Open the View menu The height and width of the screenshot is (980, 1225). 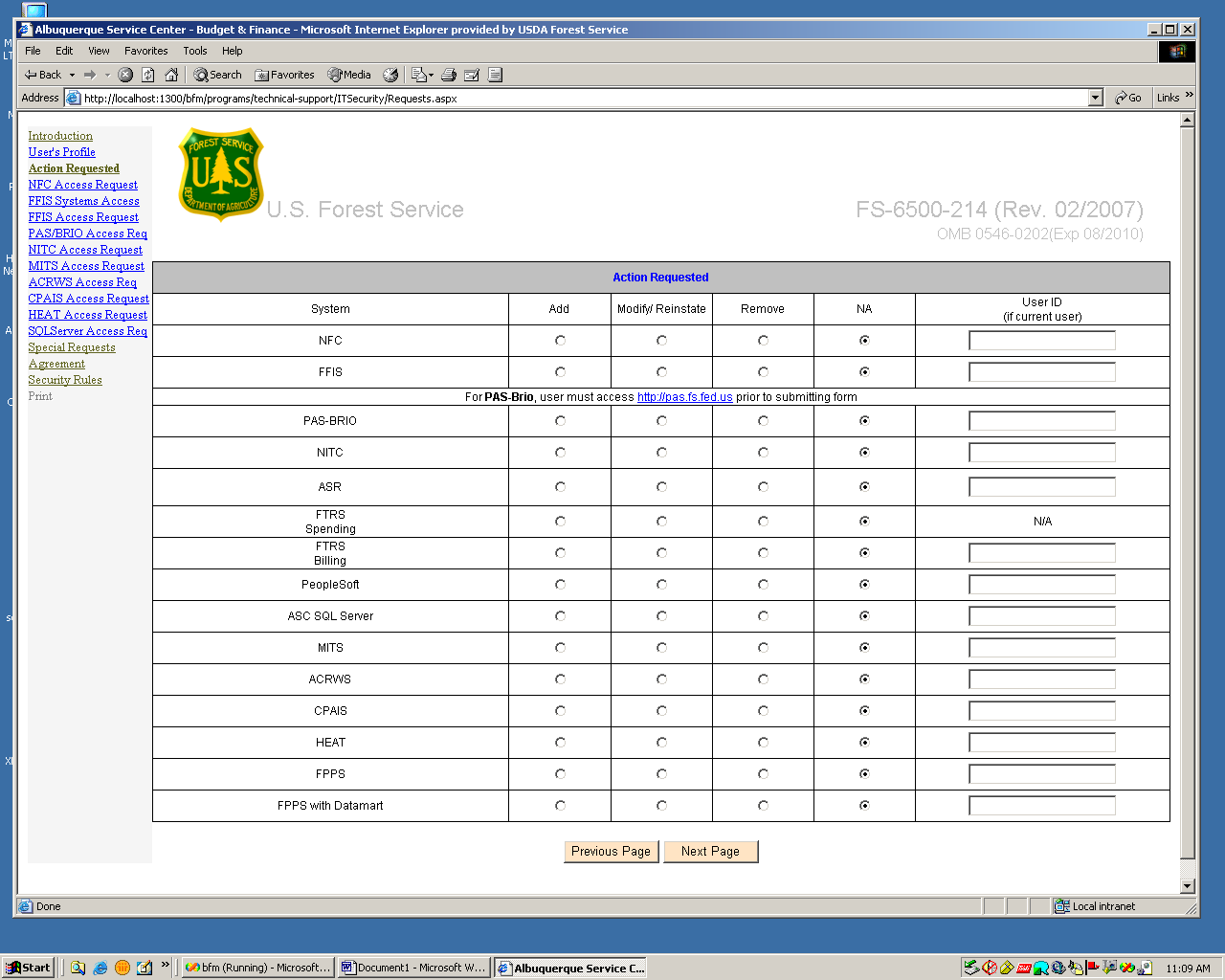point(99,51)
